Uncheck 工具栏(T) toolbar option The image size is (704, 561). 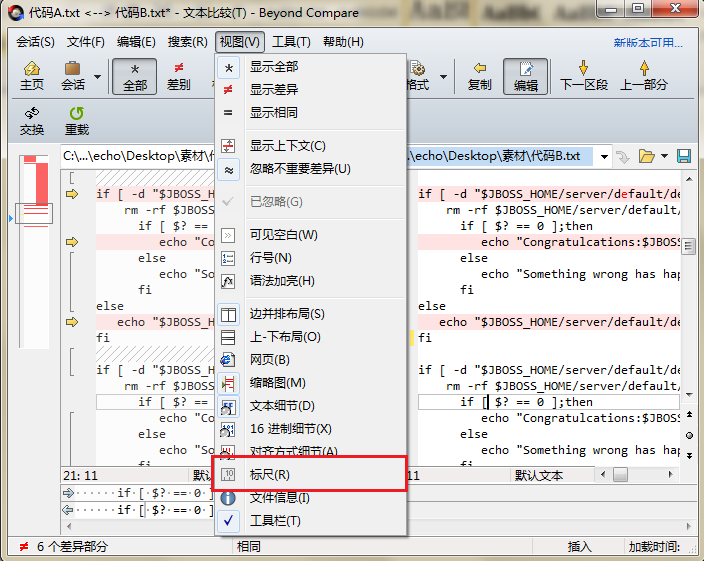click(311, 521)
